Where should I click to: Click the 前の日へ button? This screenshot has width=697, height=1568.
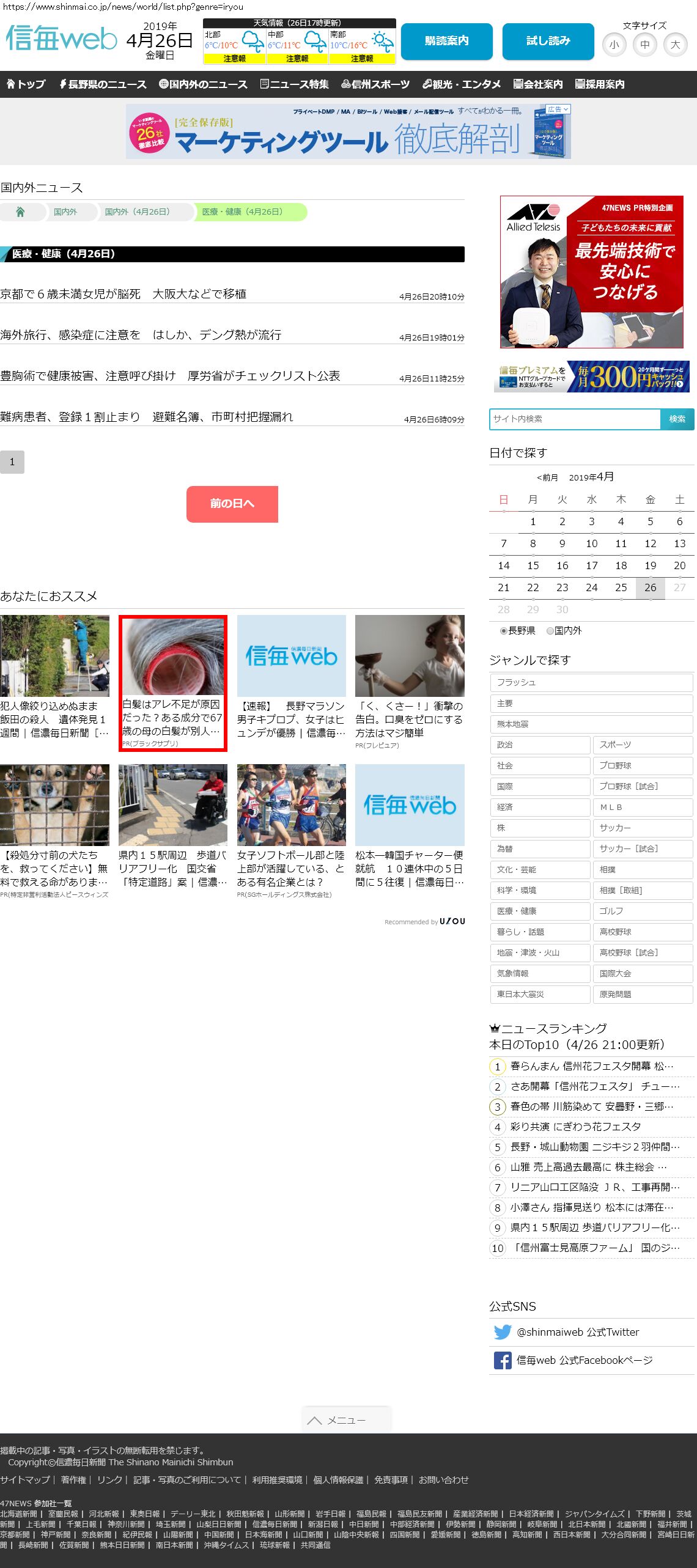pos(232,504)
